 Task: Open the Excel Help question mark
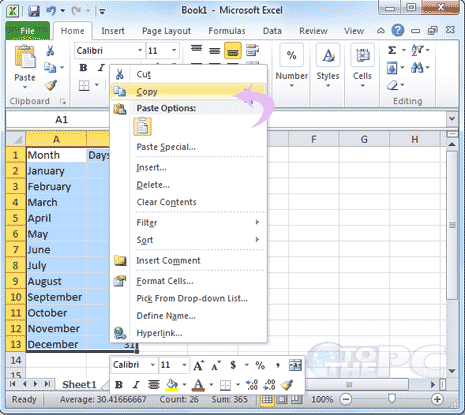click(398, 31)
